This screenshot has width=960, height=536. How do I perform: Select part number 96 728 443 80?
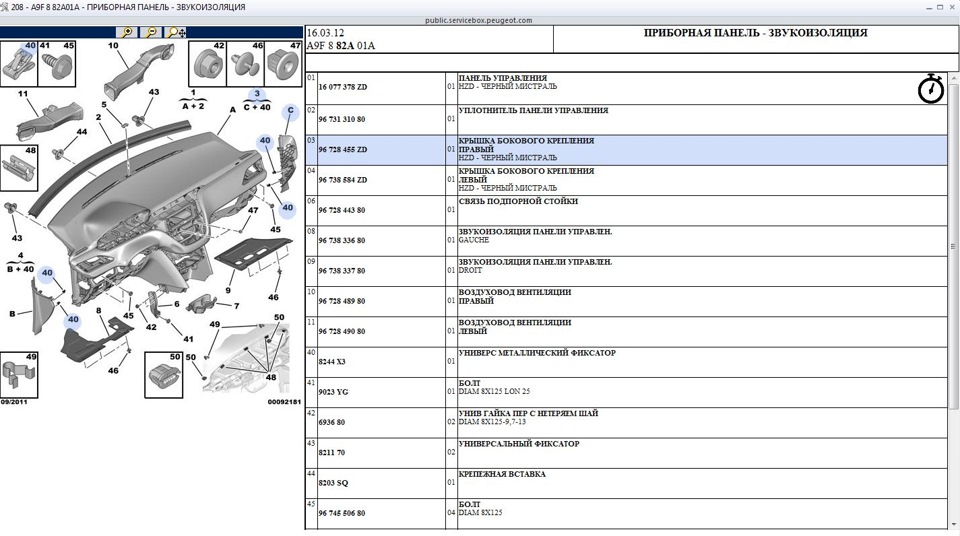point(342,210)
